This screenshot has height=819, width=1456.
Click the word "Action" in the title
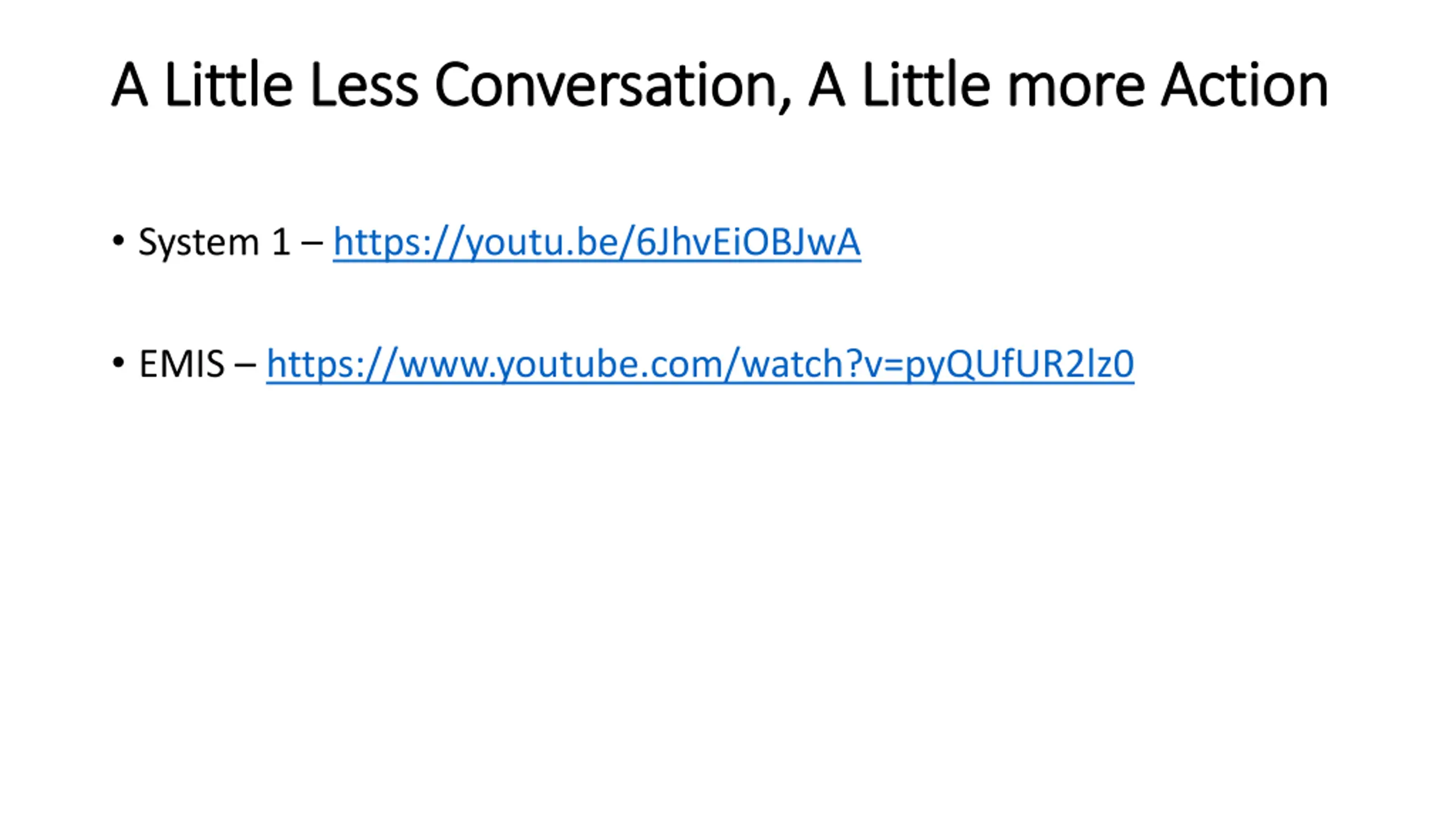pos(1244,85)
